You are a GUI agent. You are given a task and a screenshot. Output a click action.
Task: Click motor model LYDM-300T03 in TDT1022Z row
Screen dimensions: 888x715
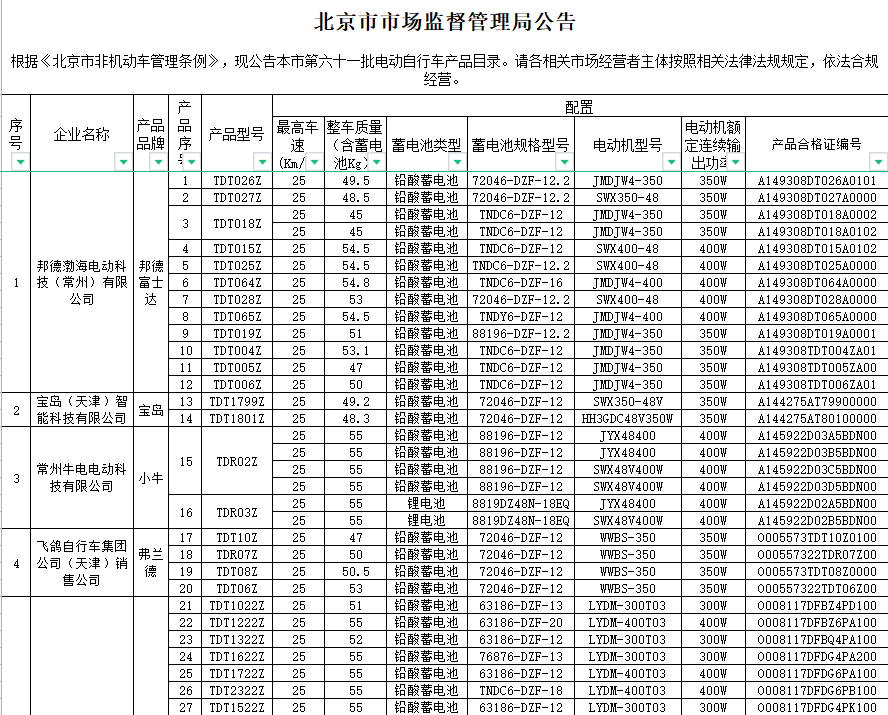(627, 605)
